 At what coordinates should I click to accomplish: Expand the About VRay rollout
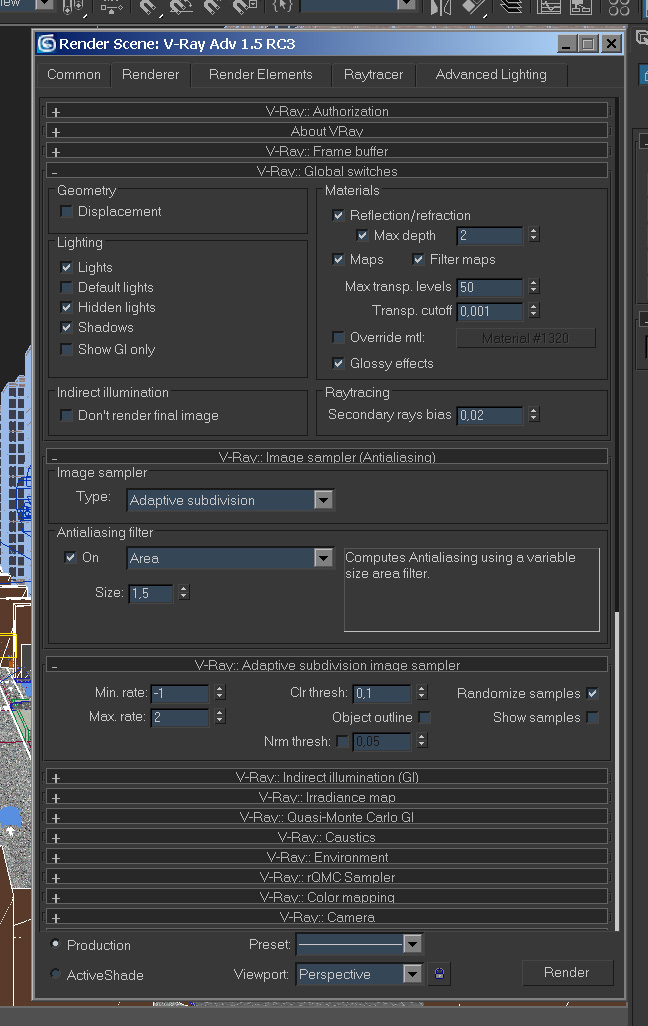(x=327, y=131)
